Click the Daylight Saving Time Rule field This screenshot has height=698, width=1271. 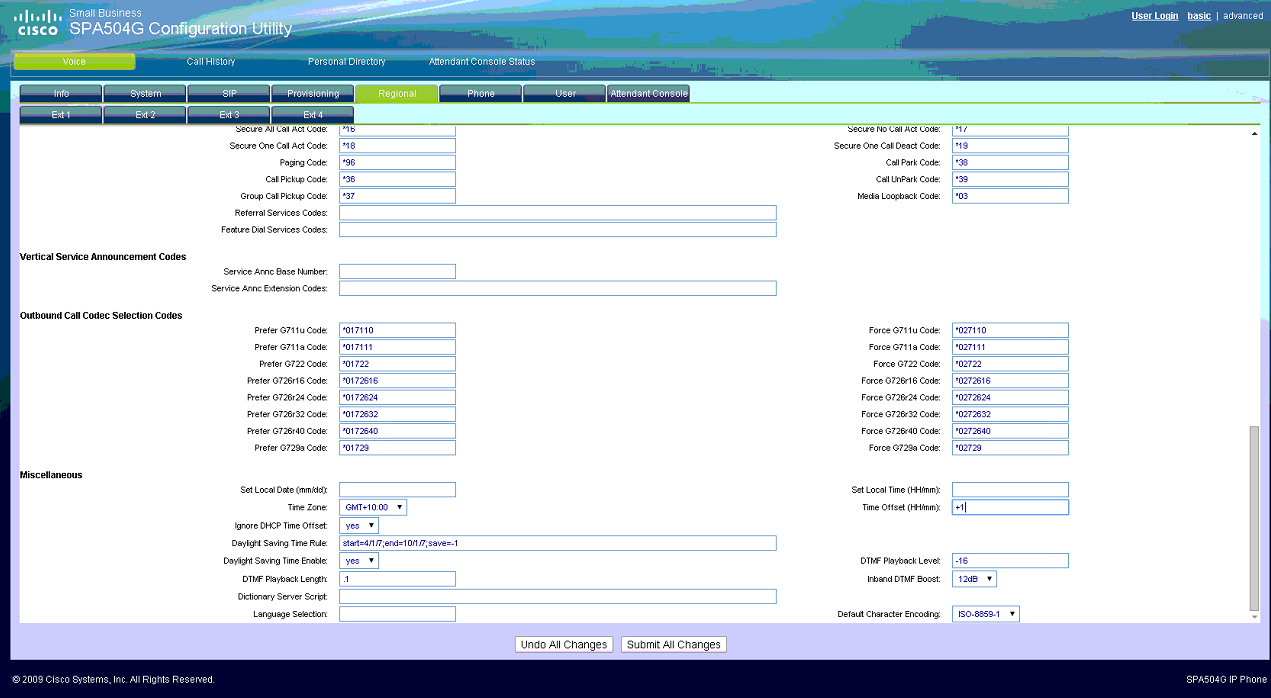pos(558,543)
